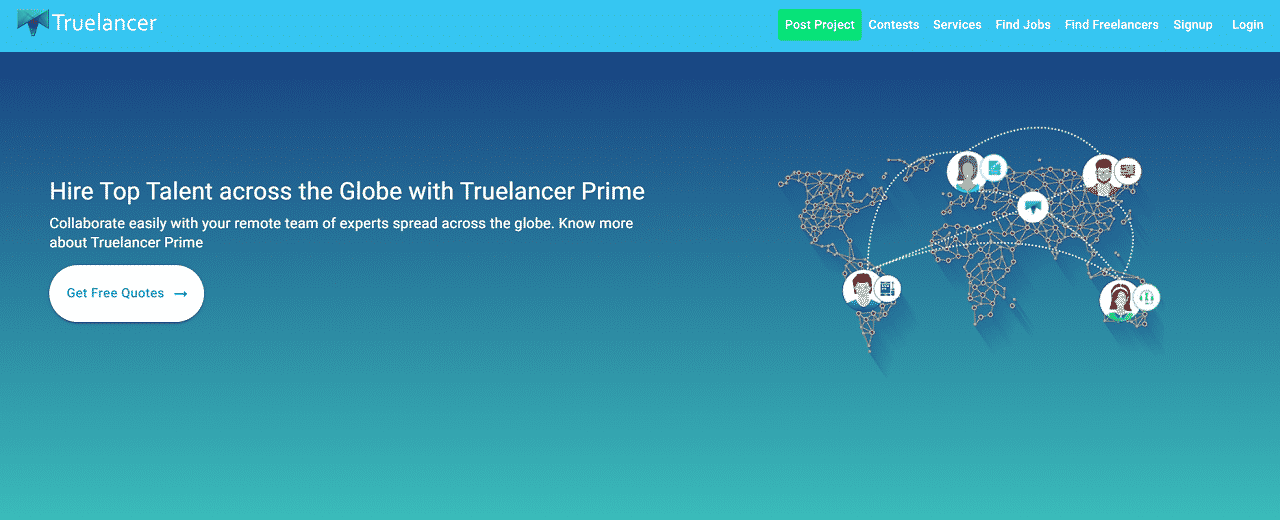This screenshot has height=520, width=1280.
Task: Select Find Jobs in the navigation
Action: tap(1023, 25)
